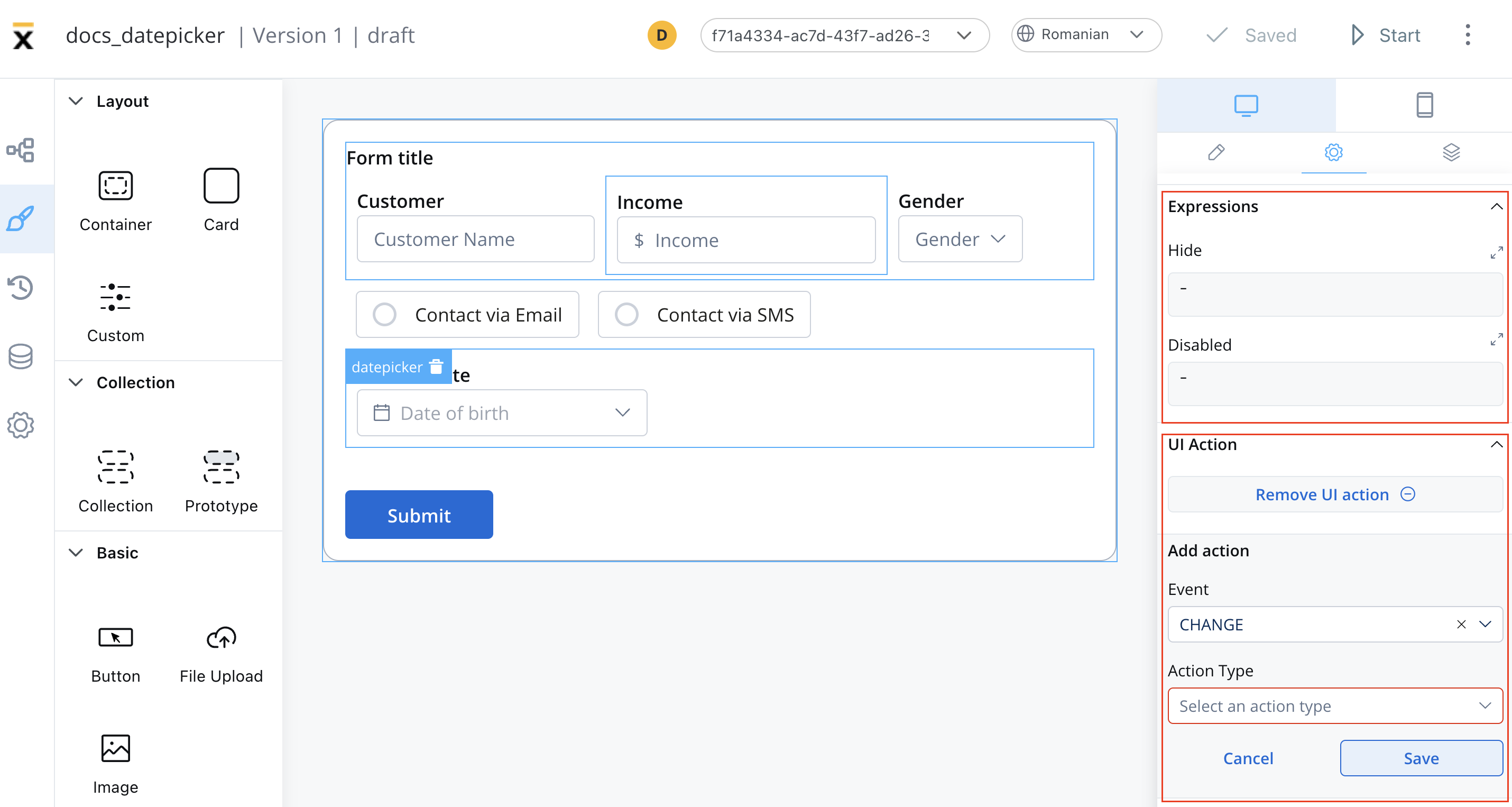Select the File Upload component
Screen dimensions: 1512x807
pos(220,655)
